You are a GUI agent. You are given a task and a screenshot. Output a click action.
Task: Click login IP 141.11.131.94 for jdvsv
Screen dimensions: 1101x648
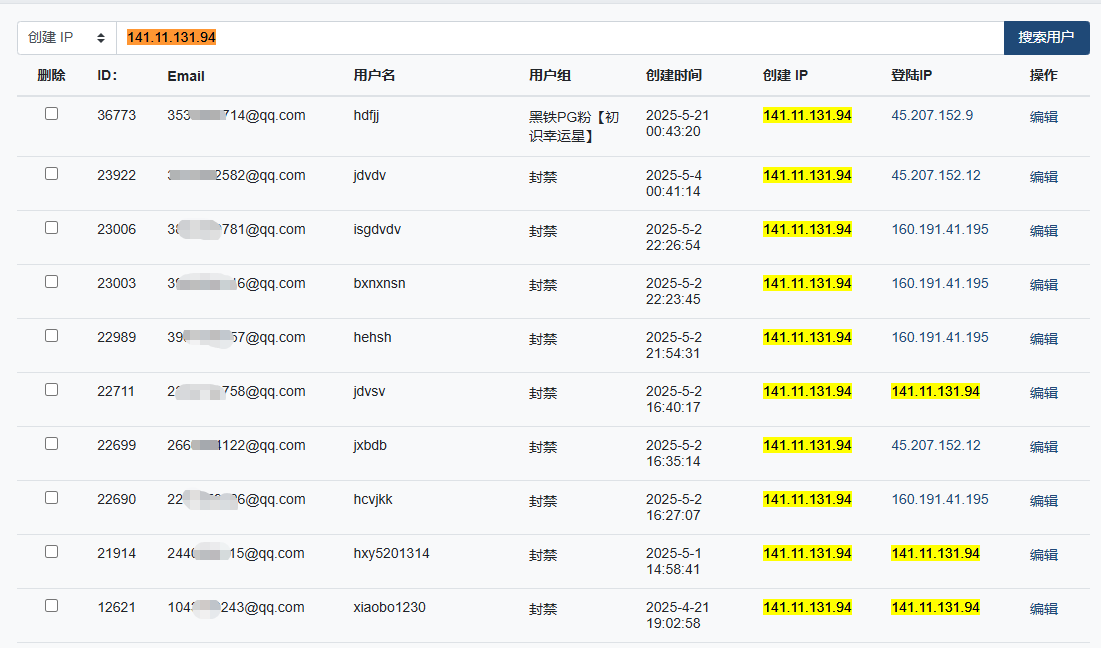coord(935,392)
